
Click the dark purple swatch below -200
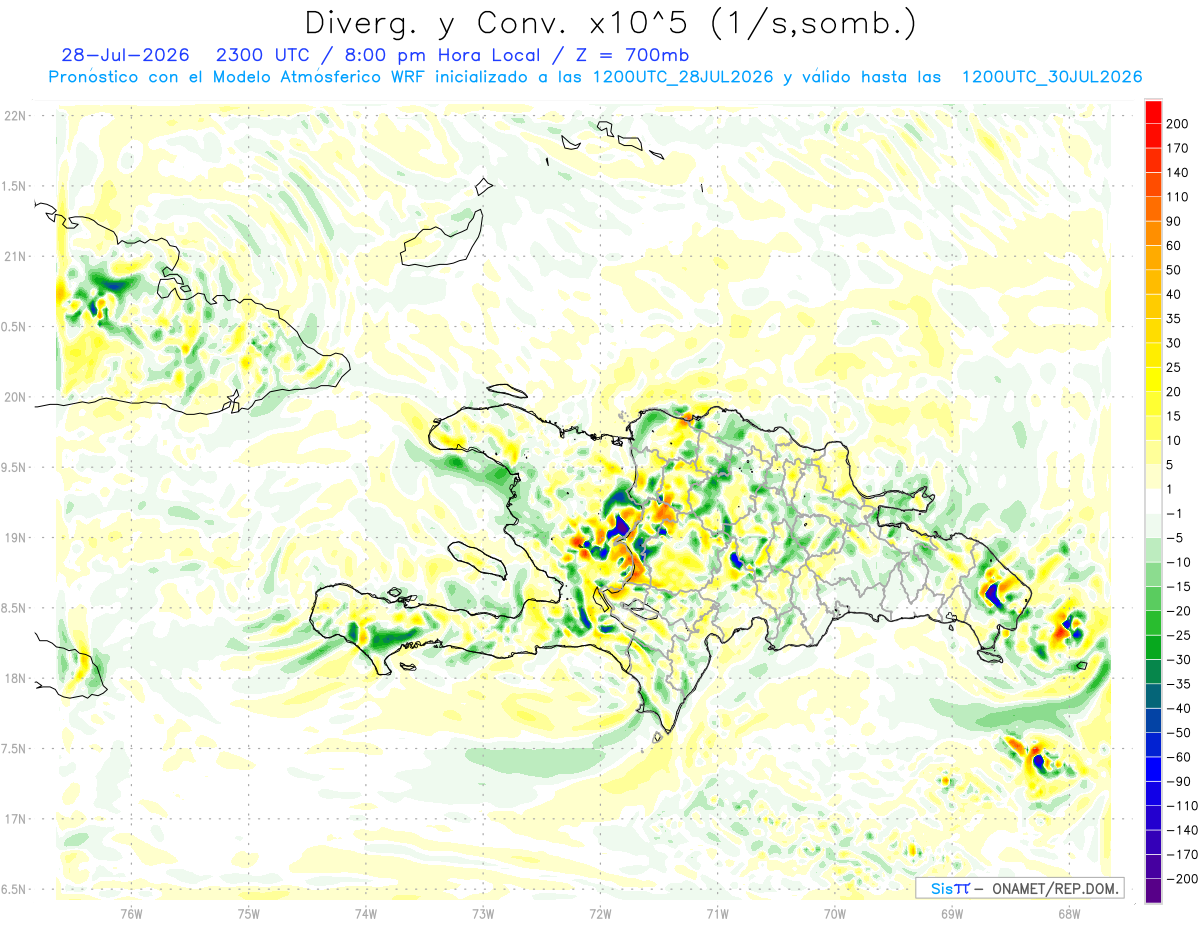point(1154,891)
